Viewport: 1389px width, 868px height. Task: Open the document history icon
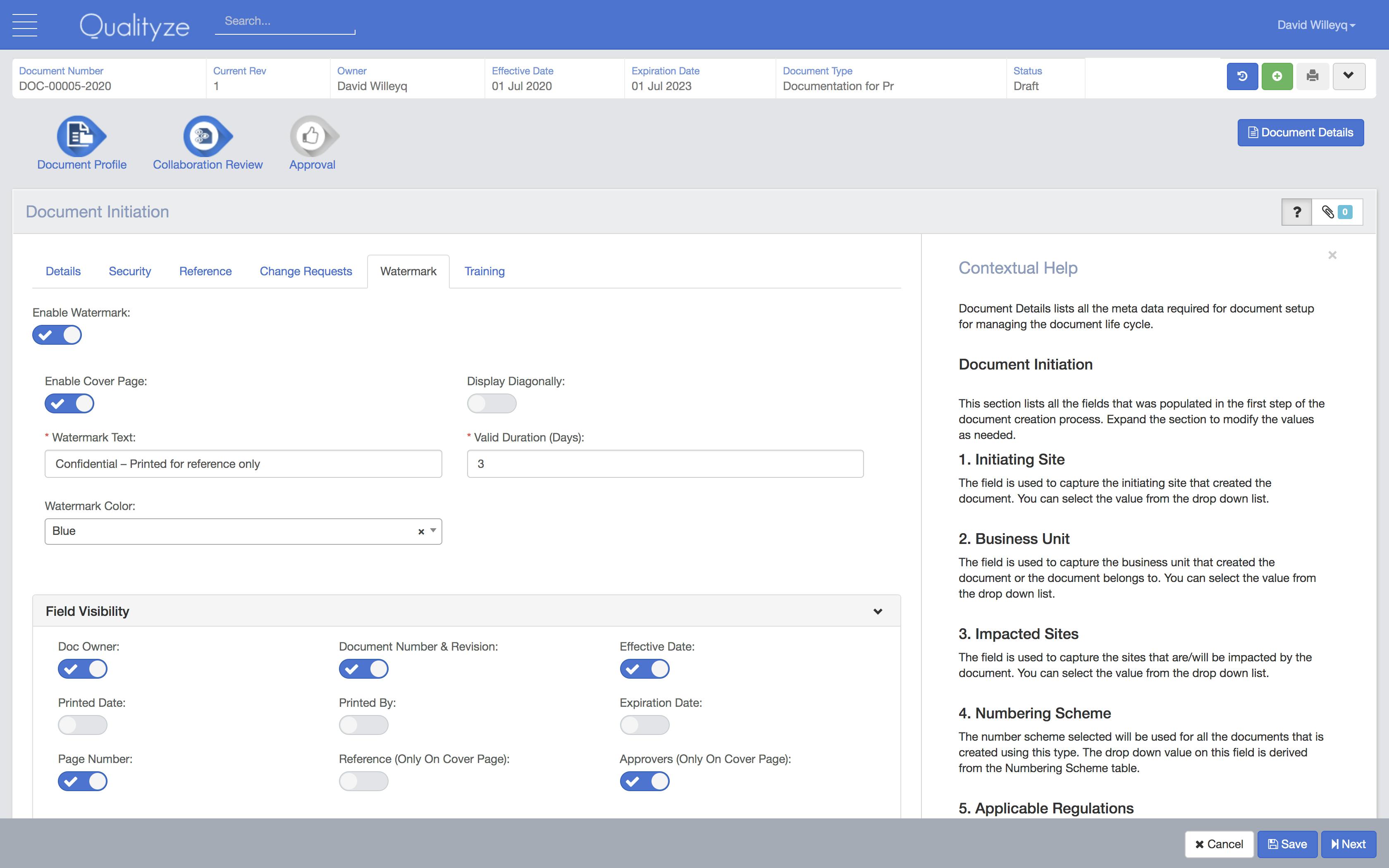coord(1243,76)
